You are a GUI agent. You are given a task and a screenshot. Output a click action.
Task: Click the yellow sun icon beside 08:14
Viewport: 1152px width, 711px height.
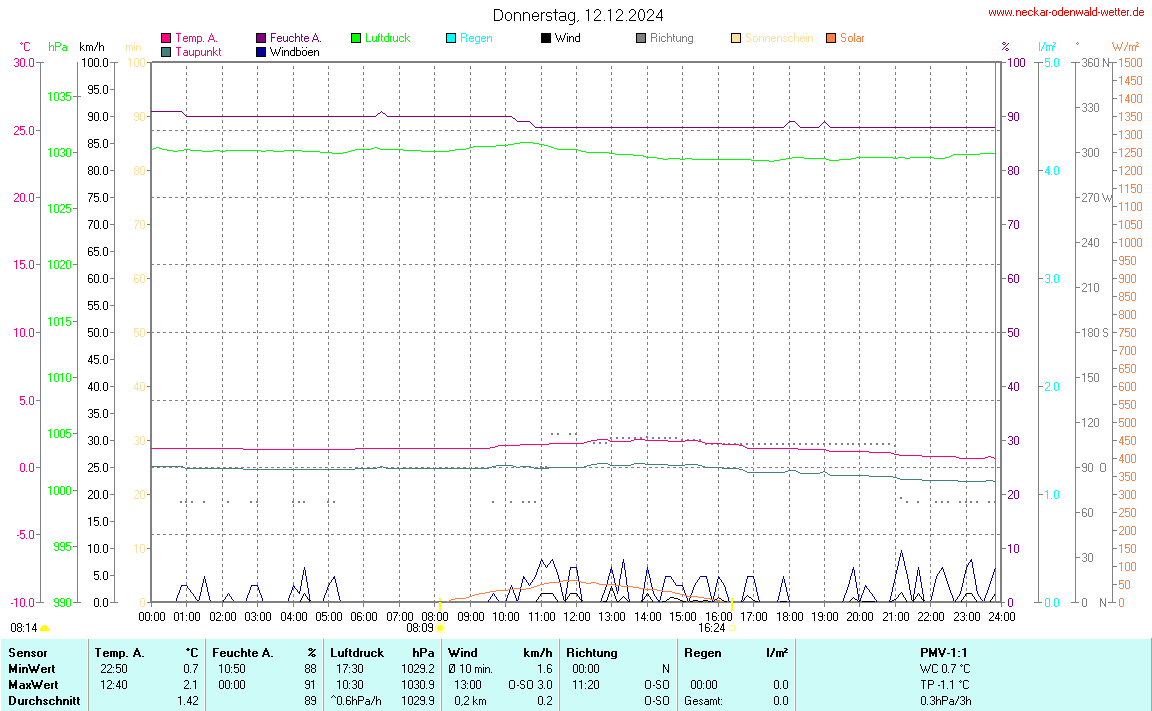[x=45, y=628]
